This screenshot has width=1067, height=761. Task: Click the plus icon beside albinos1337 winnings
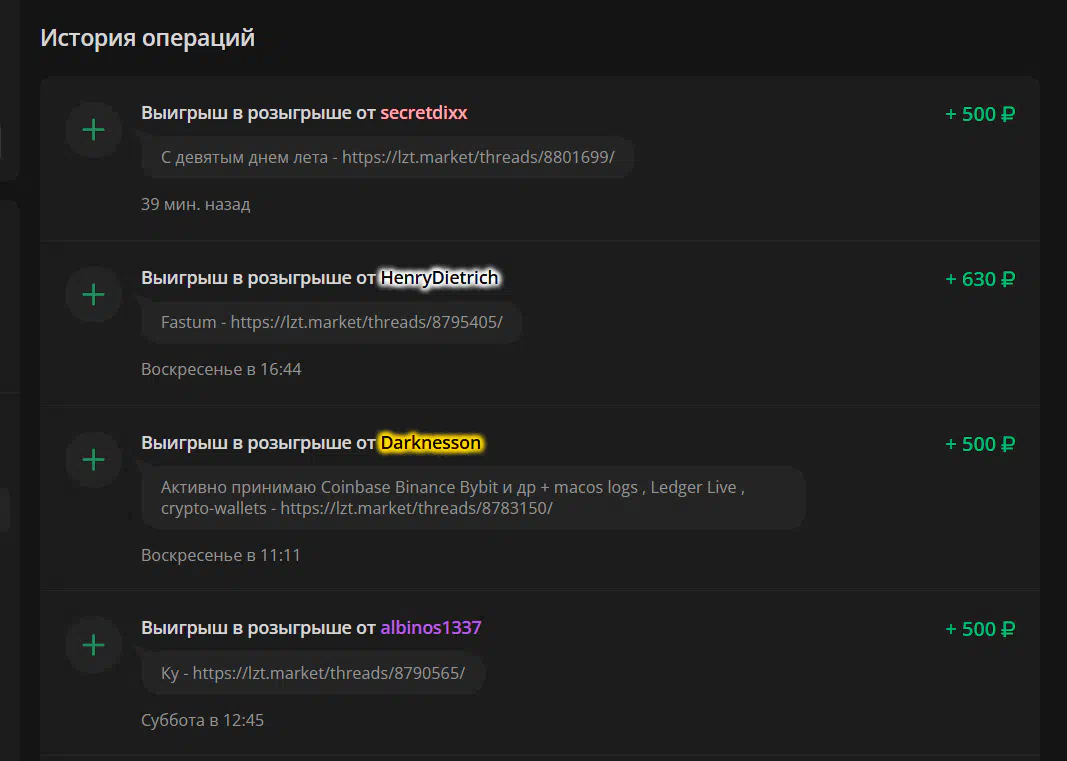94,645
